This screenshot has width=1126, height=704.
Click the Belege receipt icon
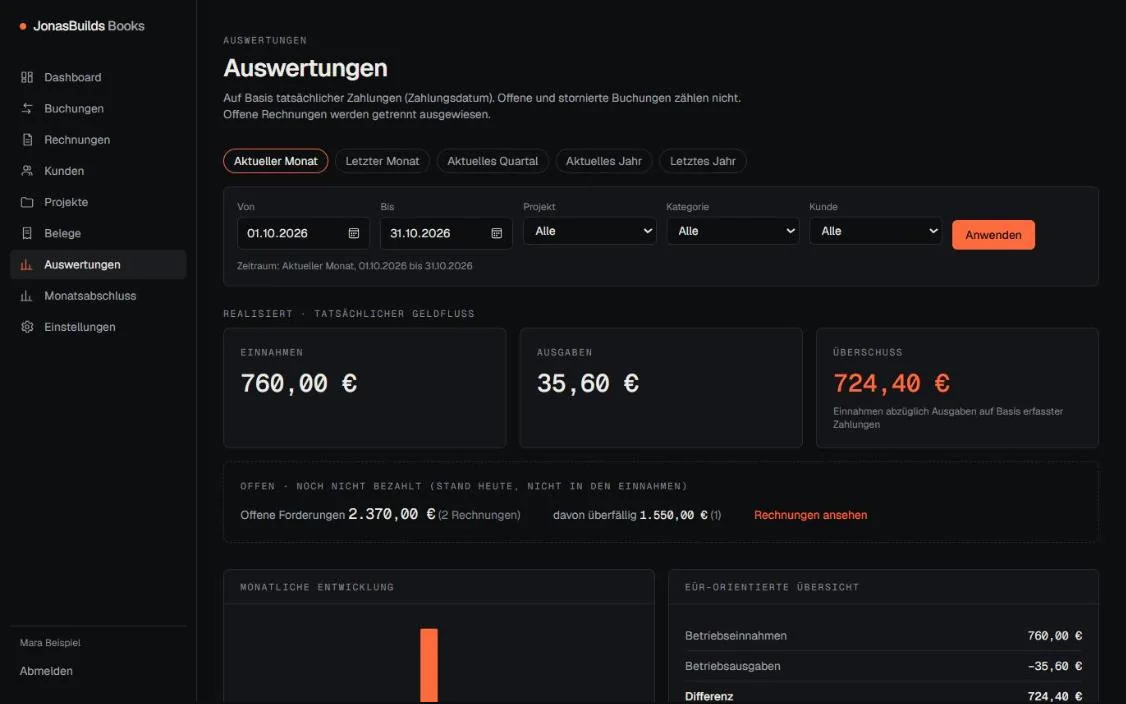(x=27, y=233)
